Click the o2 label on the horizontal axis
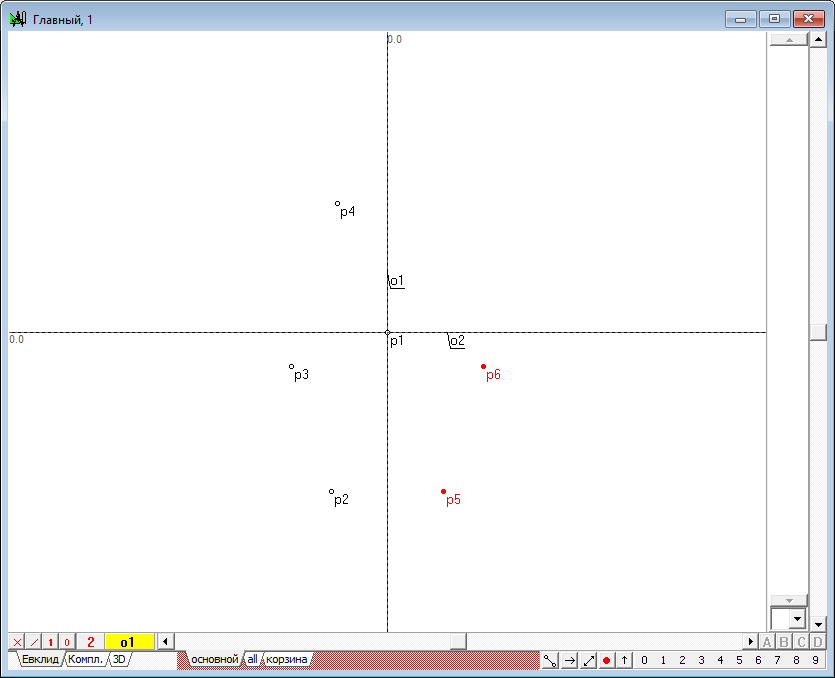835x678 pixels. (x=457, y=341)
